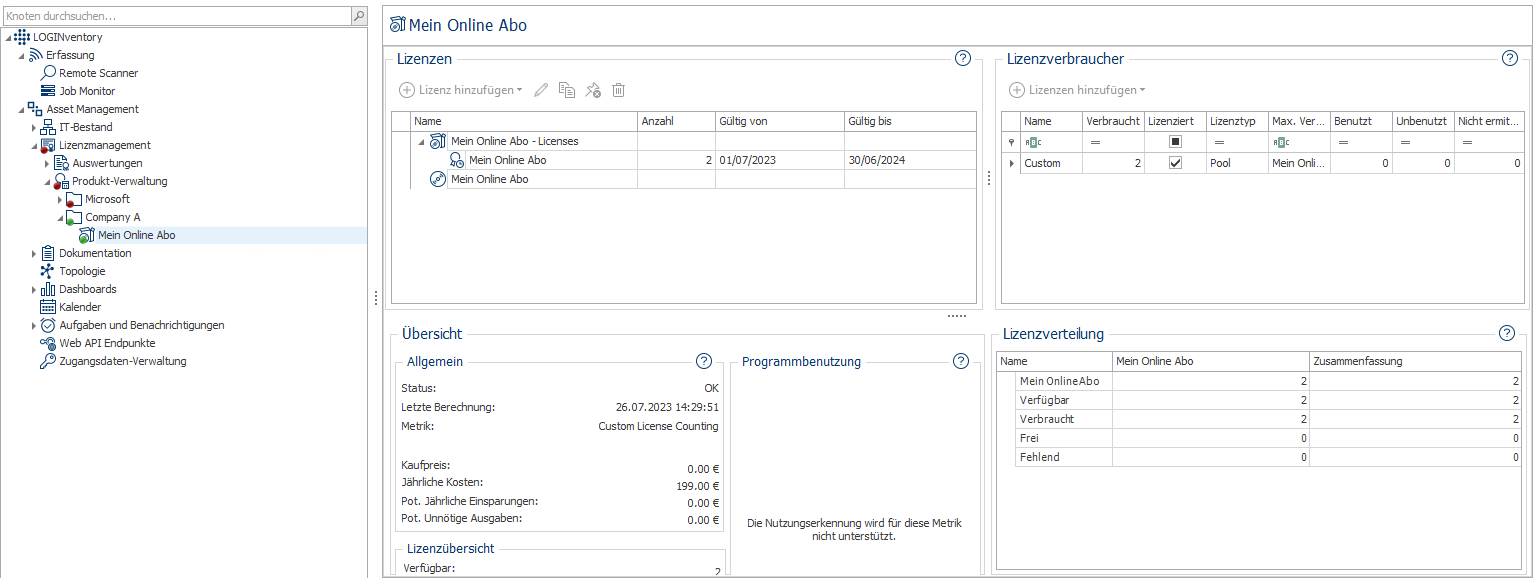Click the Microsoft folder icon

click(74, 199)
